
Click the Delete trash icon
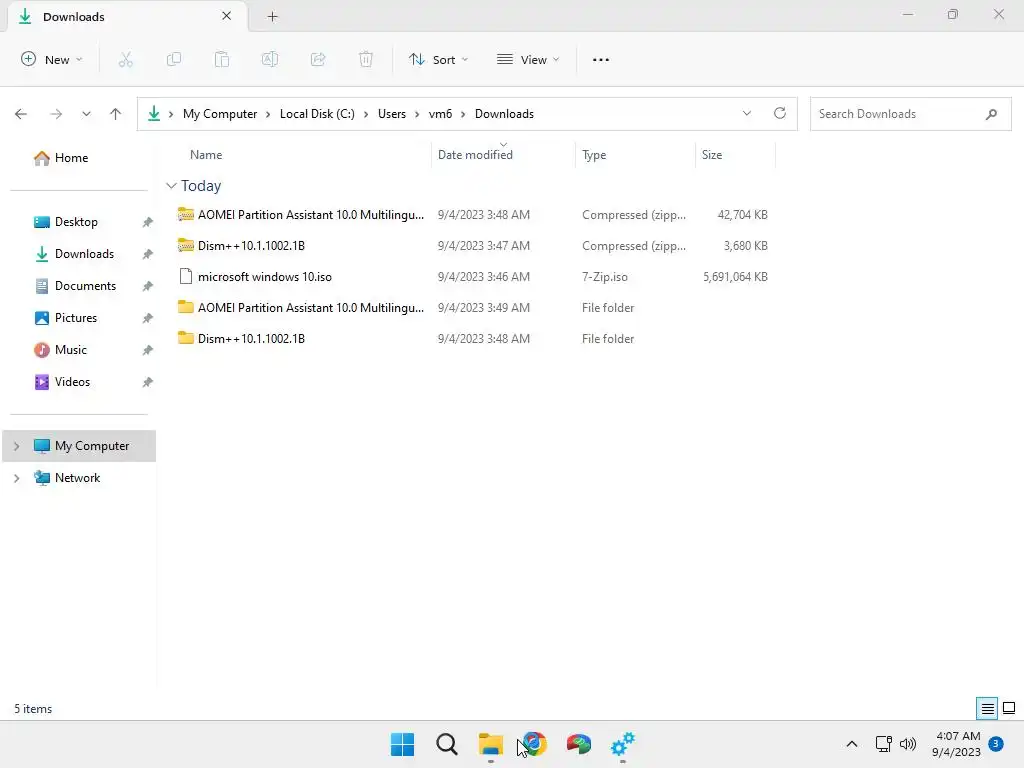[x=366, y=59]
